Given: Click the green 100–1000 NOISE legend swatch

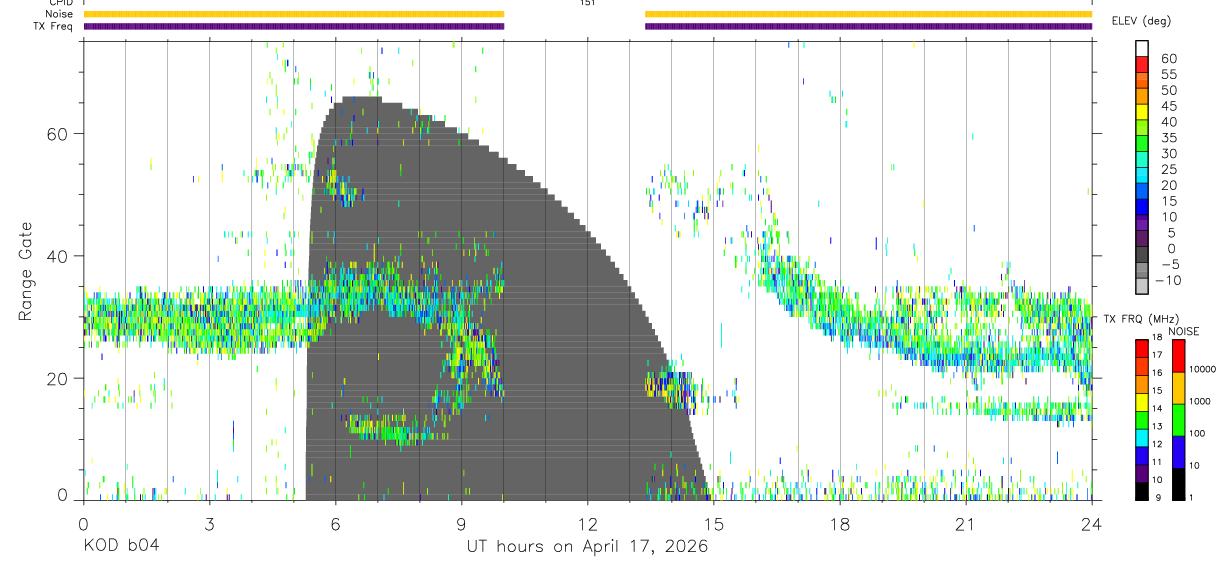Looking at the screenshot, I should point(1177,419).
